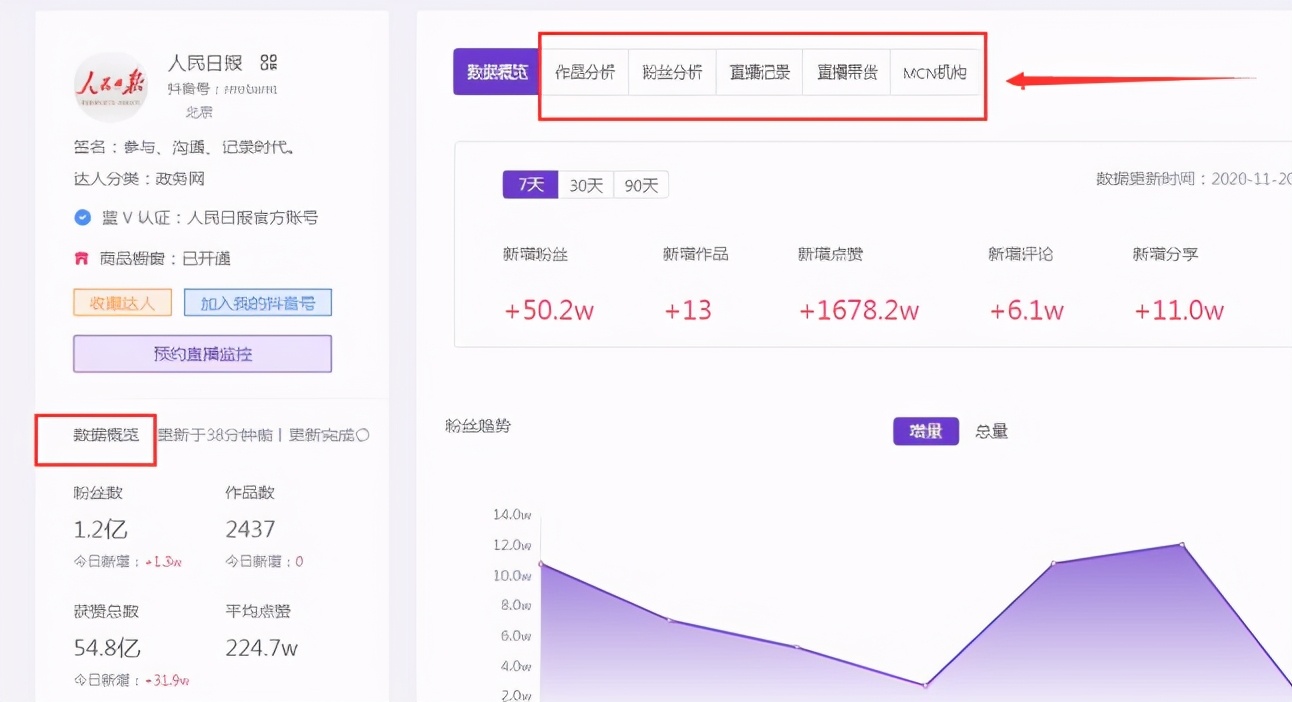The height and width of the screenshot is (702, 1292).
Task: Click the 商品橱窗：已开通 text
Action: pyautogui.click(x=165, y=258)
